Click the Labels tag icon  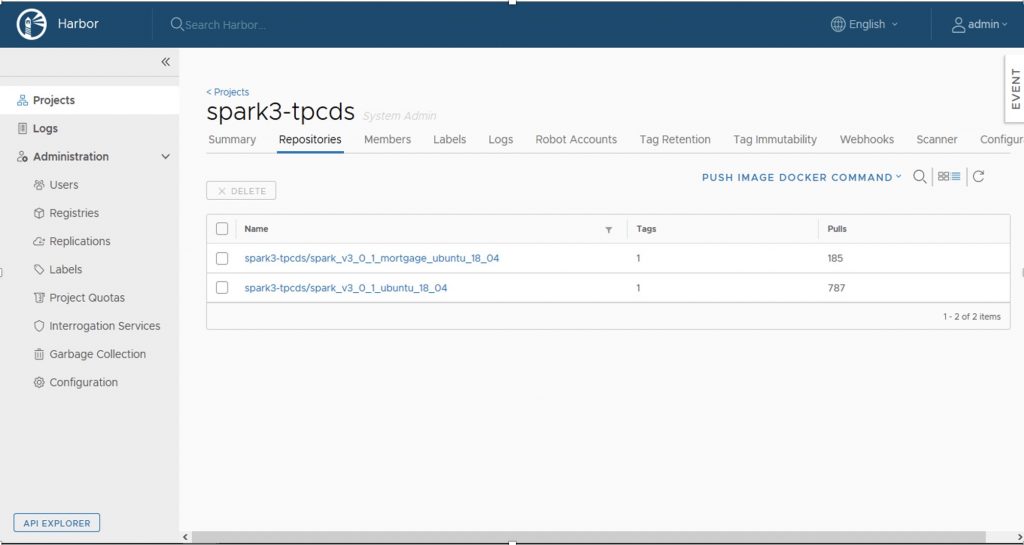(39, 270)
